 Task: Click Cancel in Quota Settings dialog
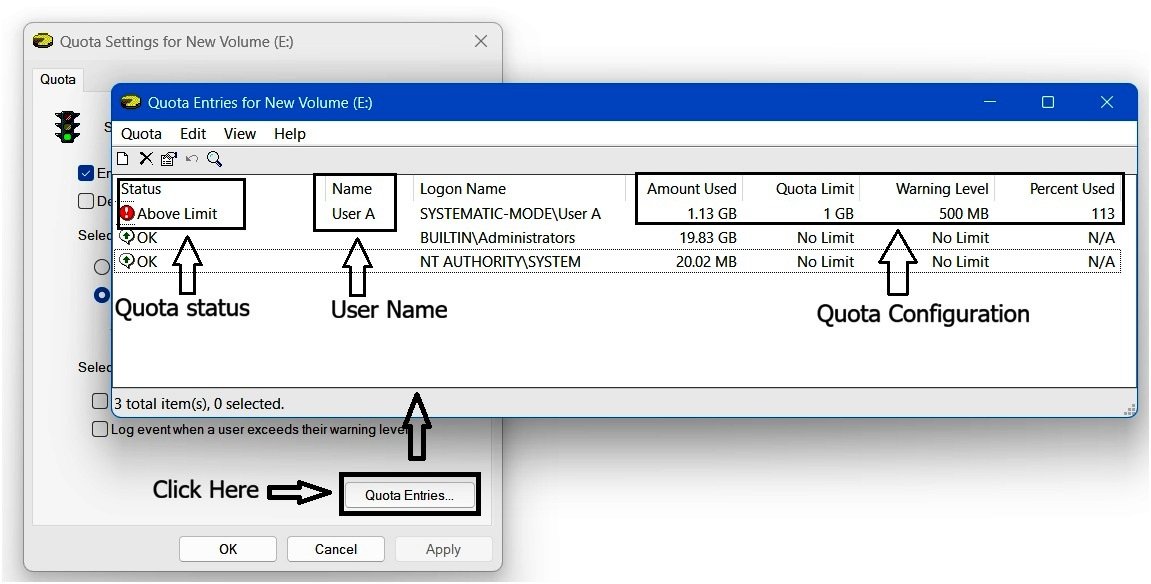336,549
